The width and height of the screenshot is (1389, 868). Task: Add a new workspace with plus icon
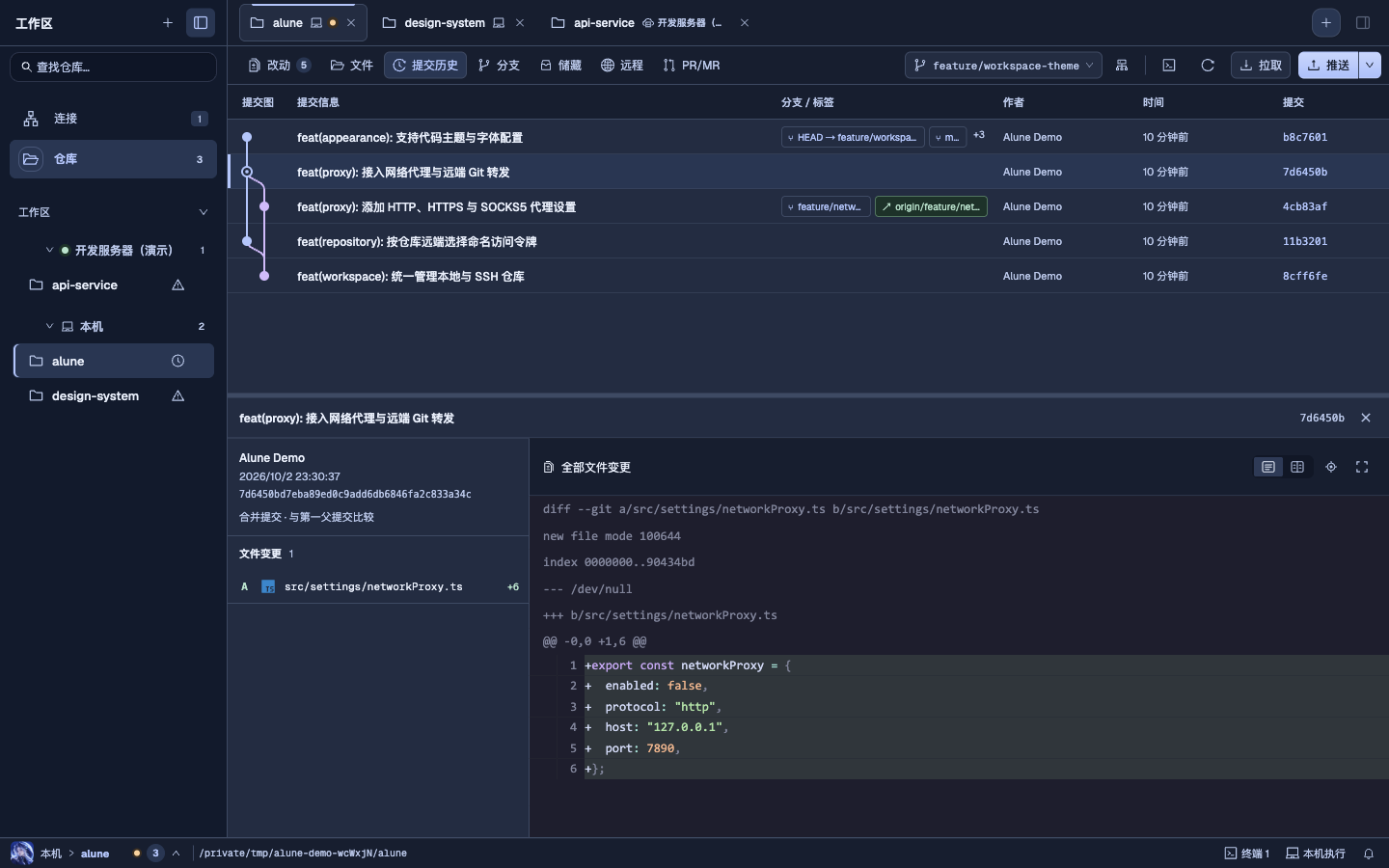tap(168, 23)
